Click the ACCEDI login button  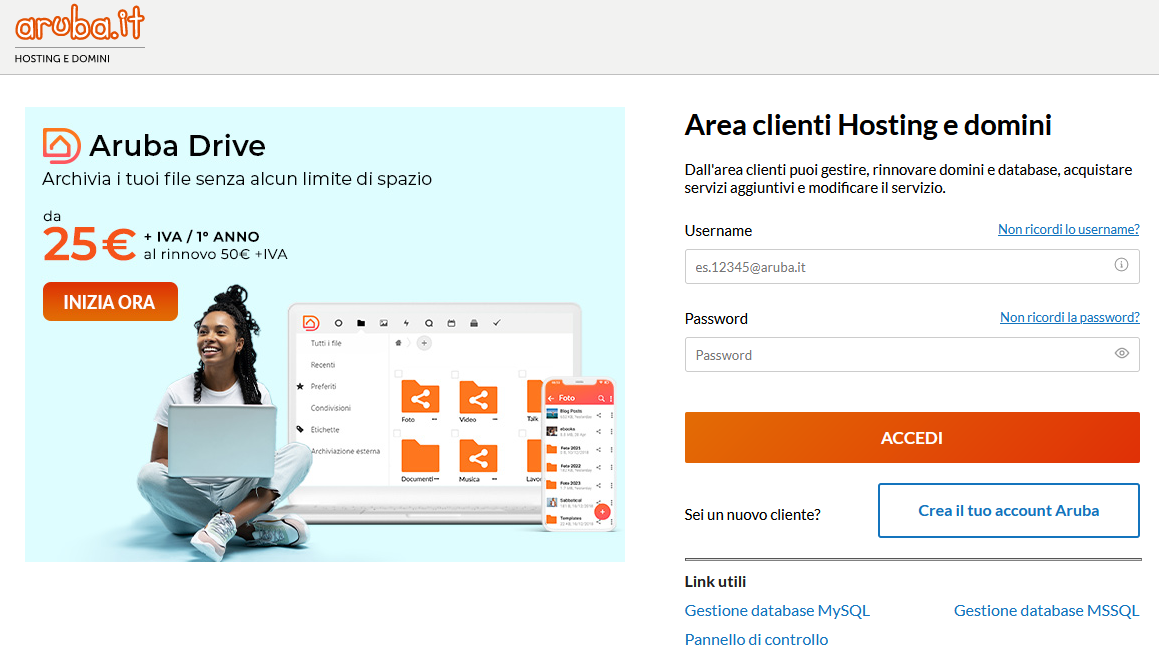(x=912, y=437)
